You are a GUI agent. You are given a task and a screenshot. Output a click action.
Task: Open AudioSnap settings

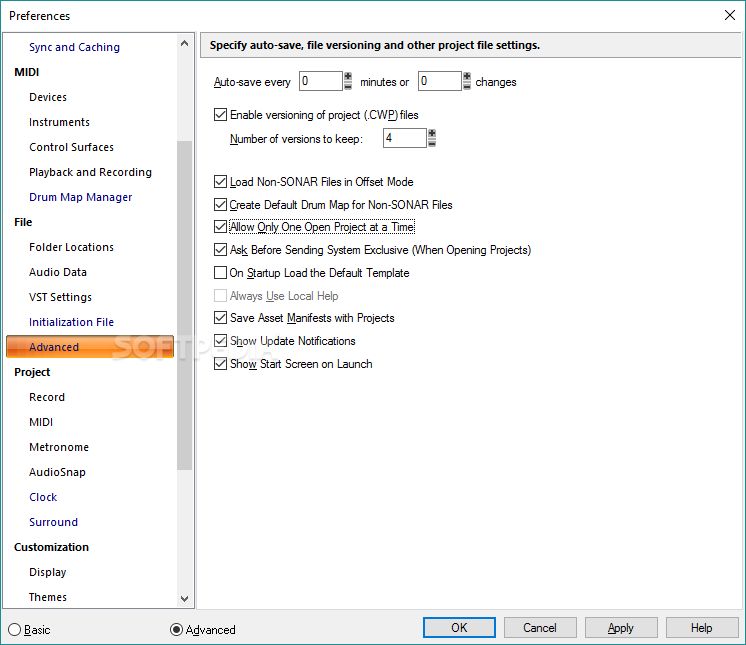click(x=57, y=472)
